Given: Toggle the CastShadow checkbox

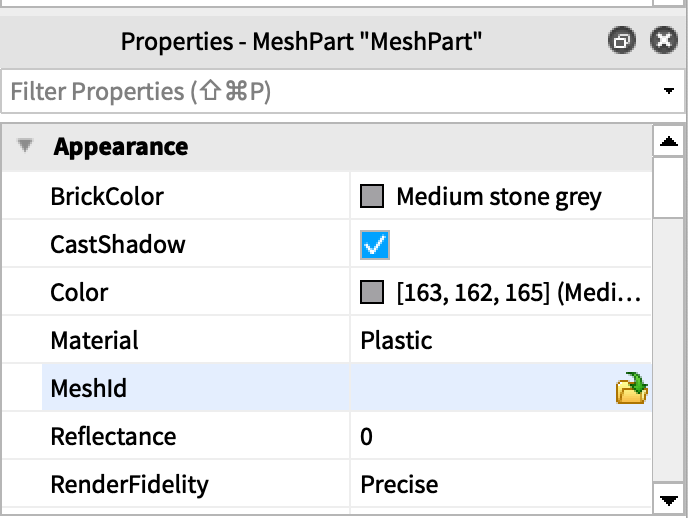Looking at the screenshot, I should (x=375, y=245).
